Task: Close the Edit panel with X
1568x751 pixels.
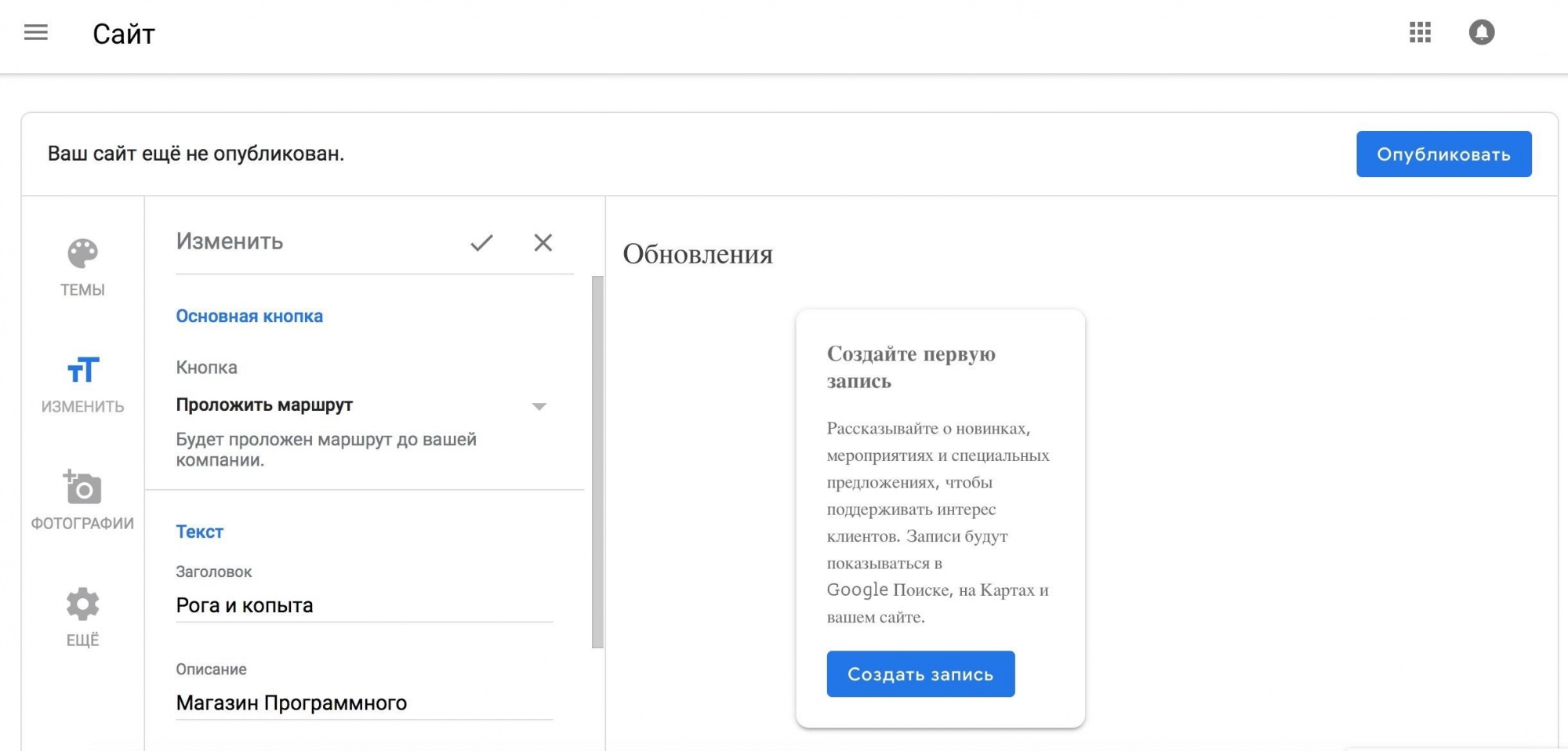Action: click(x=543, y=242)
